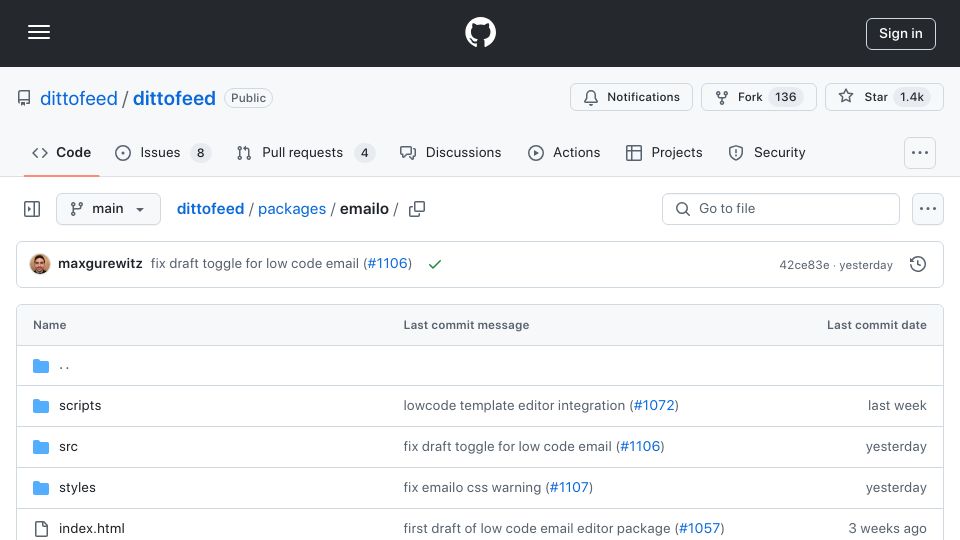Show more repository navigation tabs

pos(920,152)
